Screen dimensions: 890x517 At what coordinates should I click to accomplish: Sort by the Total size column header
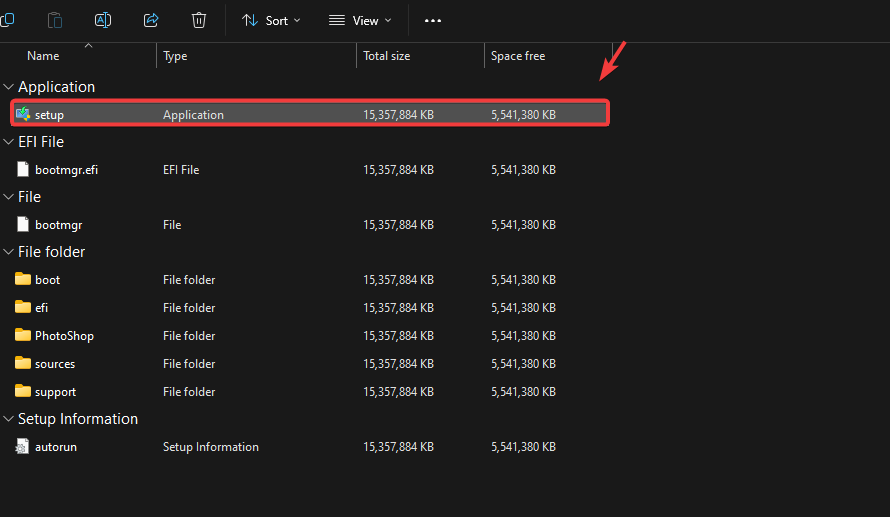tap(386, 56)
